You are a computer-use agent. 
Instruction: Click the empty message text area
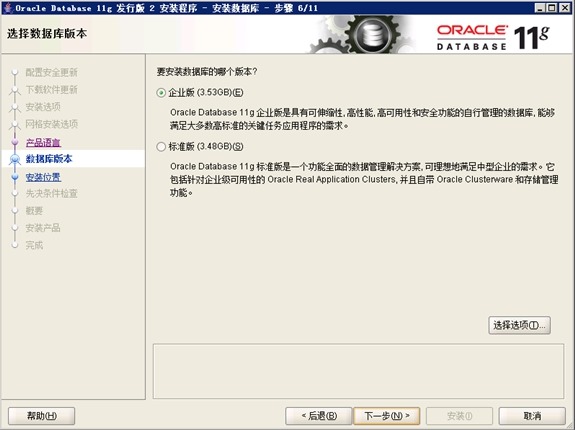(358, 371)
